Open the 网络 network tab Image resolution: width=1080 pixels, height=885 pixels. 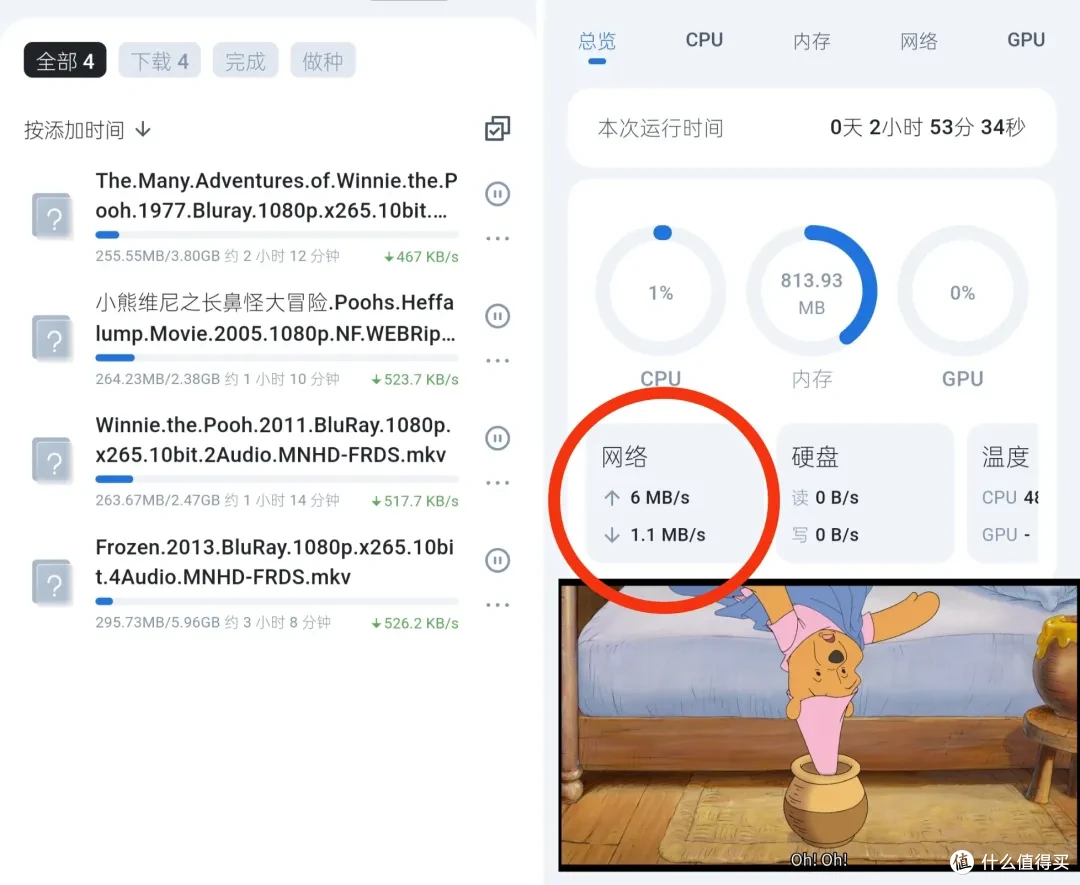919,41
